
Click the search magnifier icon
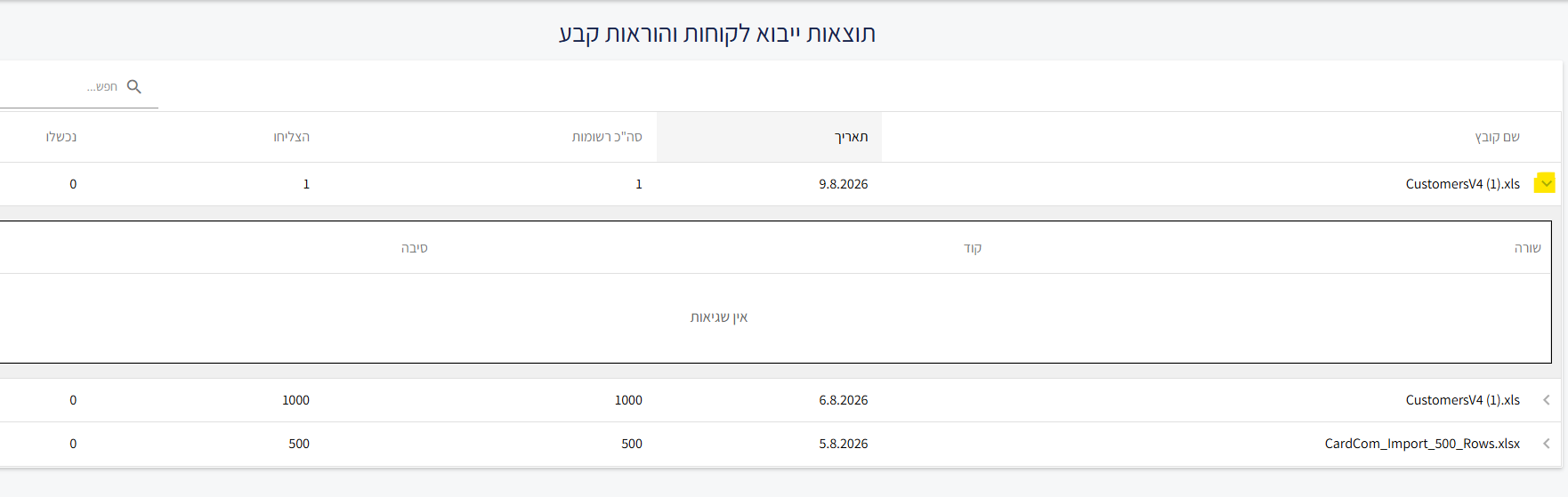[x=134, y=86]
